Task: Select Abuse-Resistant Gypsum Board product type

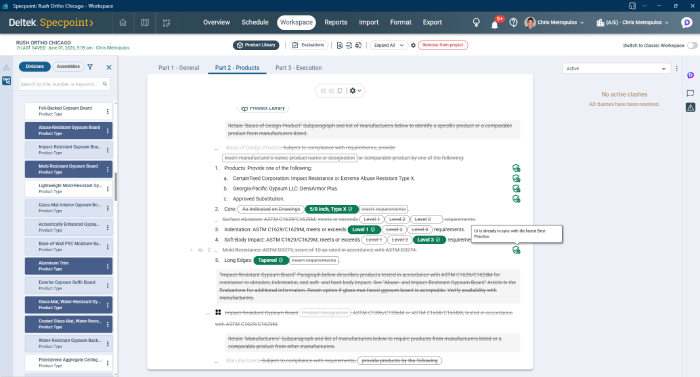Action: tap(68, 130)
